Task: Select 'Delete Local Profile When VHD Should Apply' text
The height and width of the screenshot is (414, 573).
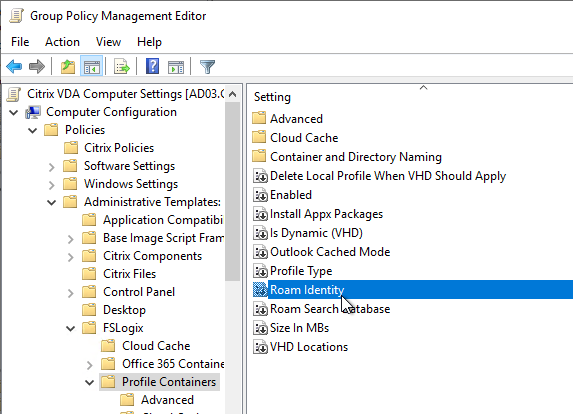Action: [388, 176]
